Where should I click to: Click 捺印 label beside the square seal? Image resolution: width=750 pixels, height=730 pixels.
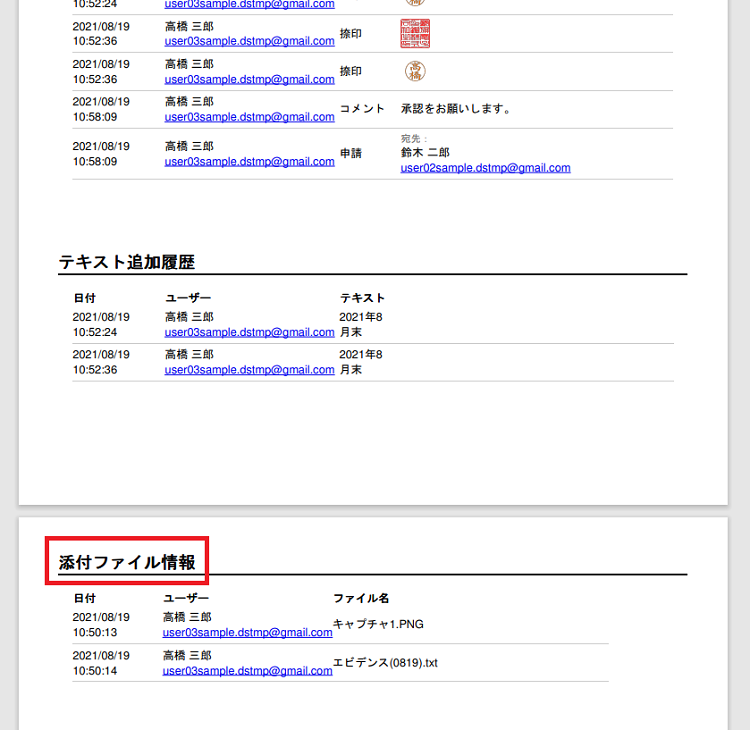point(351,33)
